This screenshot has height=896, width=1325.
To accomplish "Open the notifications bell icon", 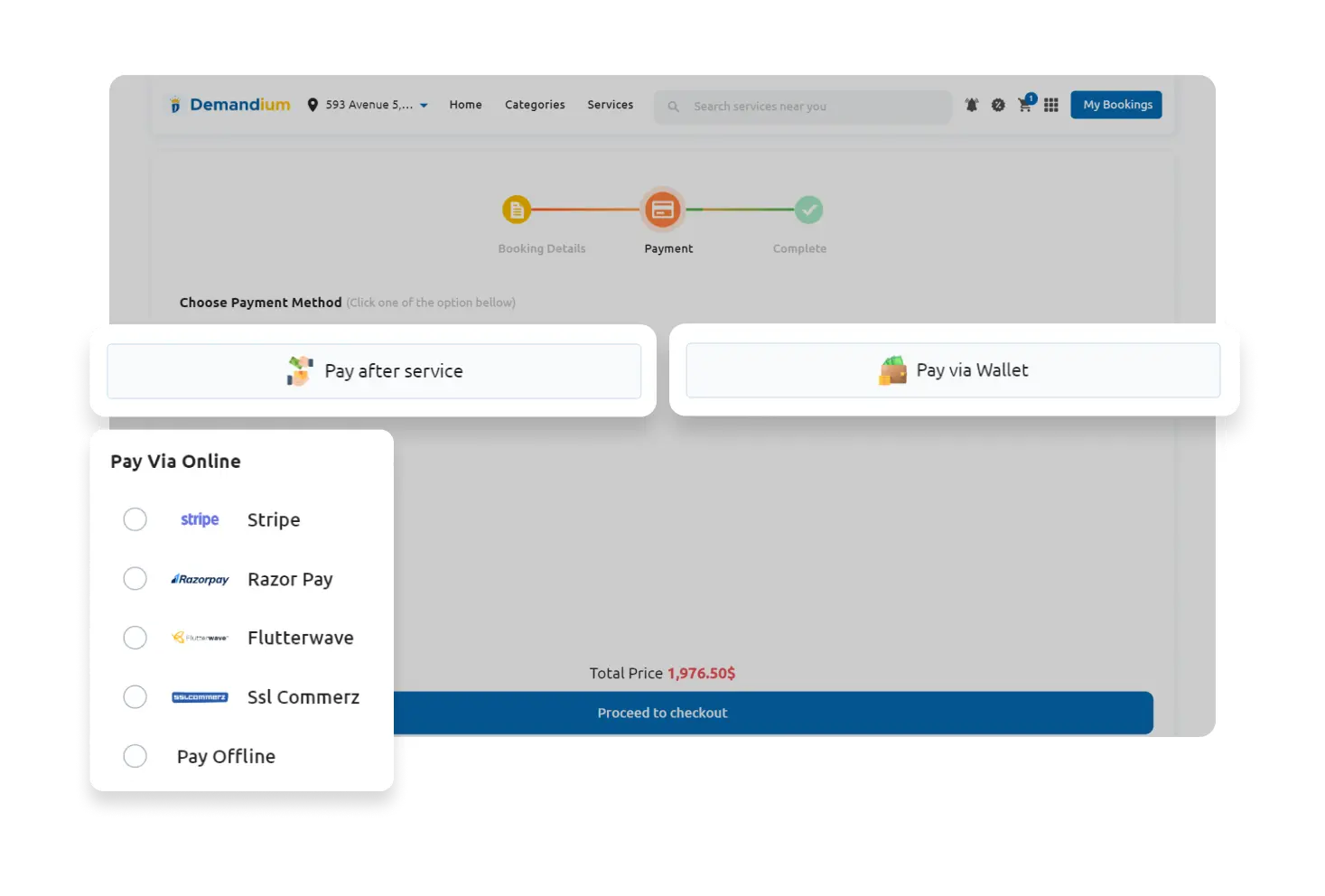I will pos(972,105).
